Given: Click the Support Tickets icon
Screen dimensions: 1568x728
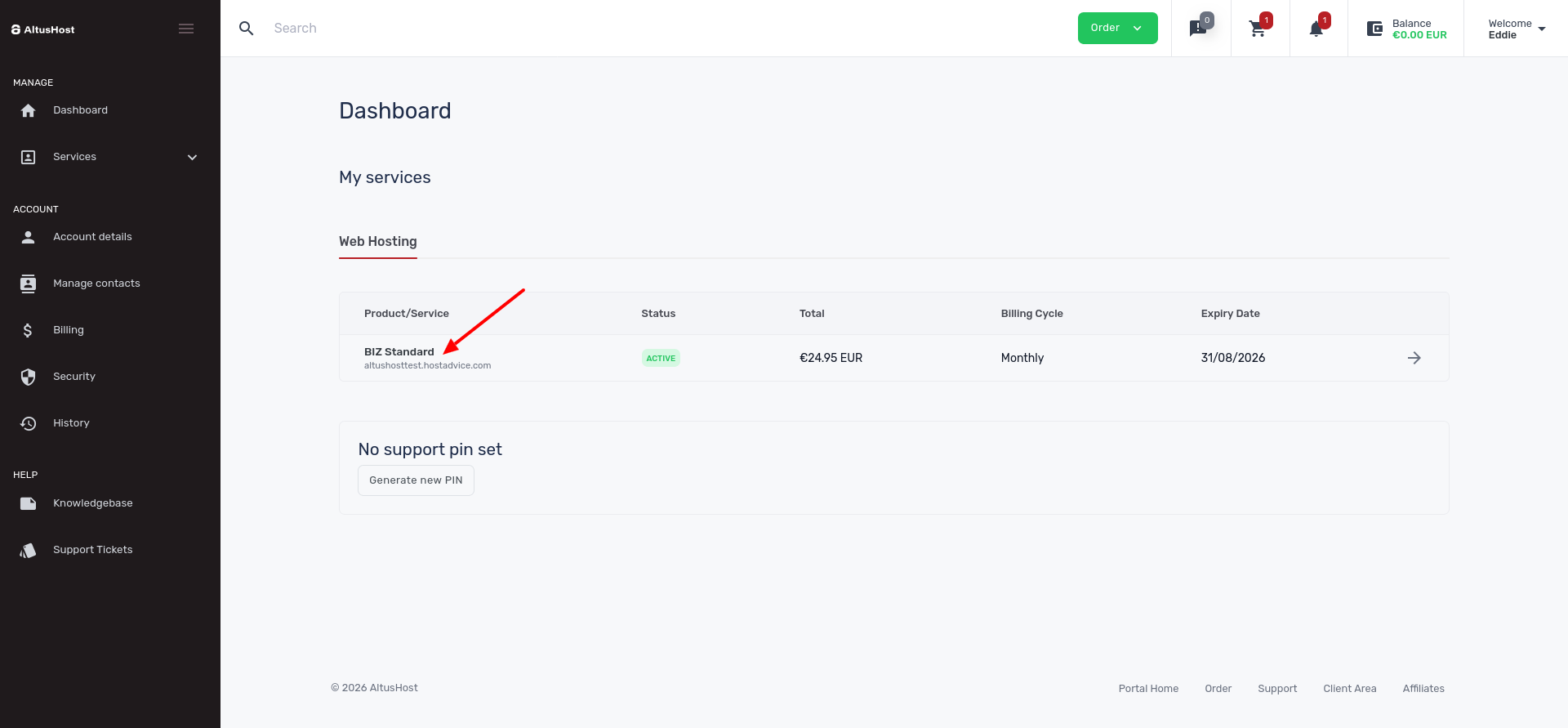Looking at the screenshot, I should (x=28, y=550).
